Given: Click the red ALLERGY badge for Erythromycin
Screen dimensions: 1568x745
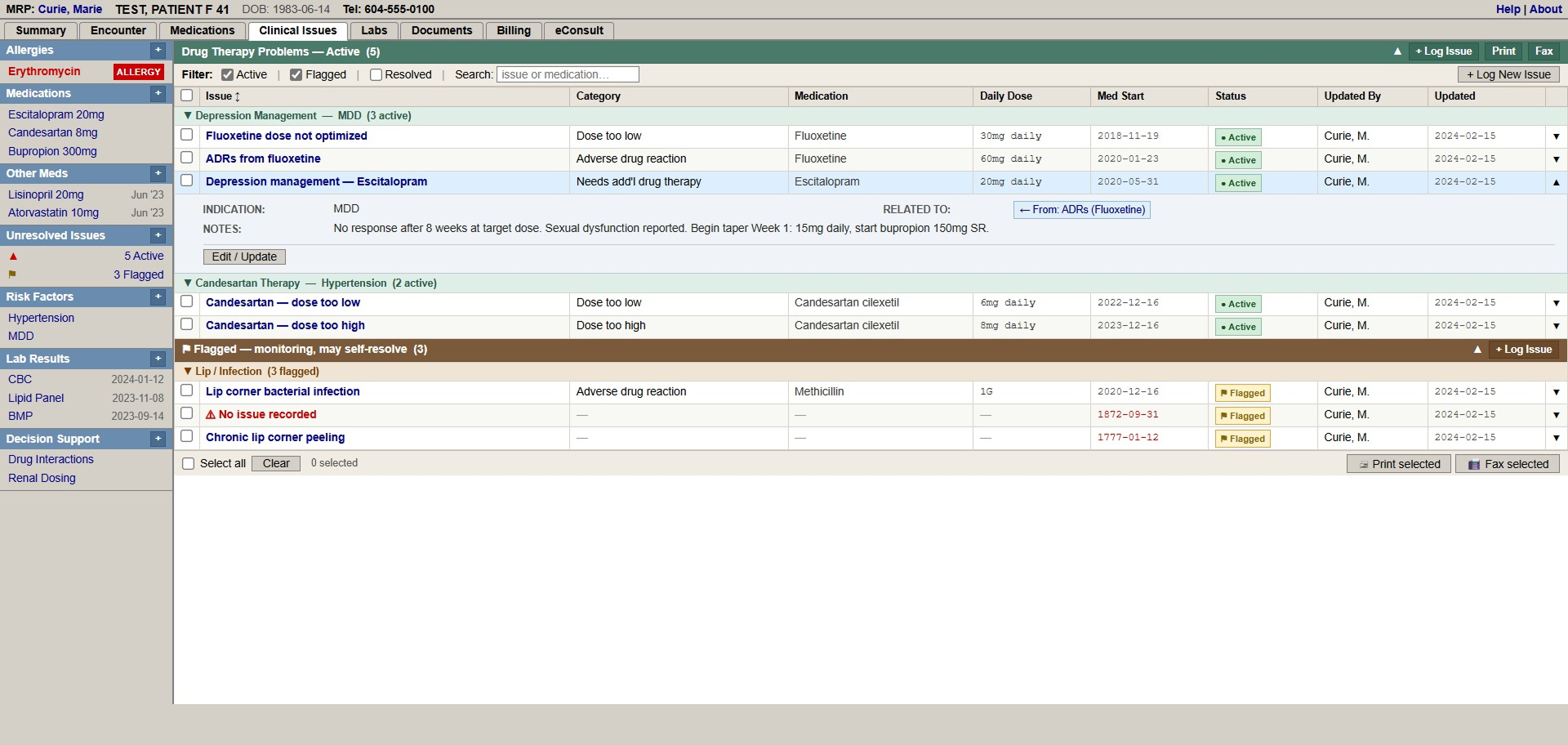Looking at the screenshot, I should click(x=138, y=72).
